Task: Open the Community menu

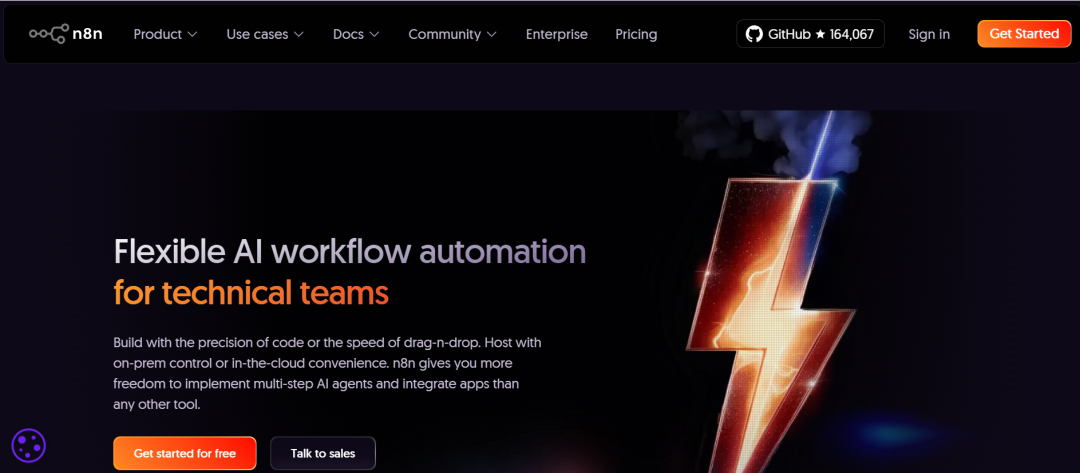Action: (x=453, y=34)
